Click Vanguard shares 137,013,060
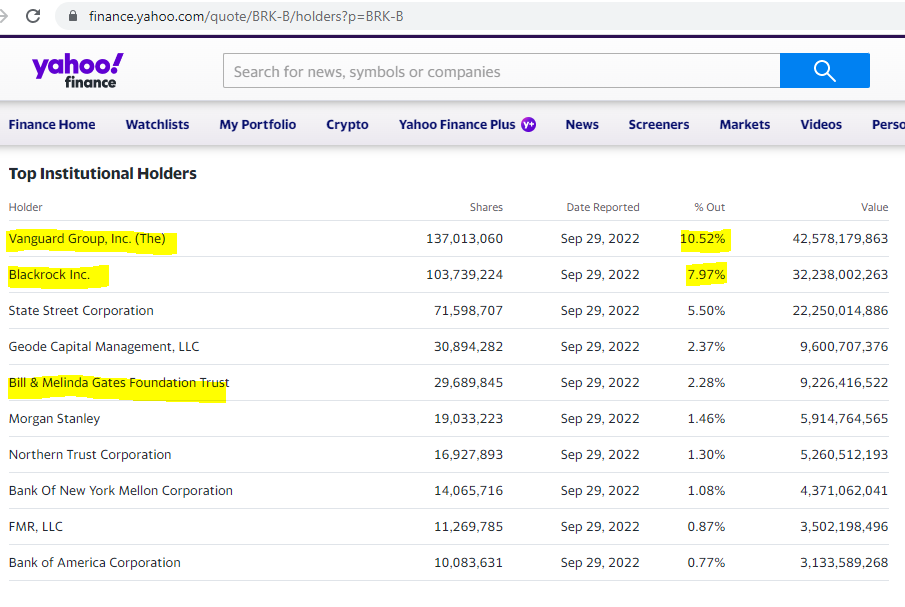Screen dimensions: 905x607 [x=465, y=239]
